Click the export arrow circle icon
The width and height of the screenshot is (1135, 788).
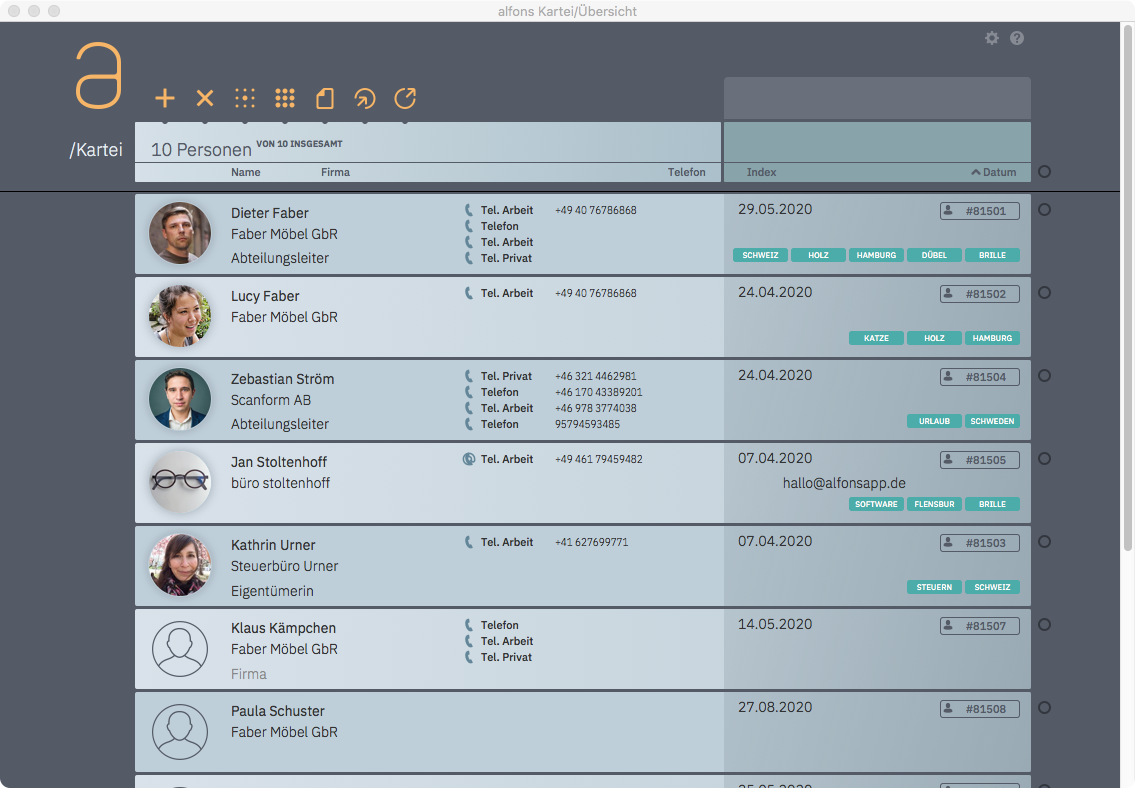click(405, 98)
